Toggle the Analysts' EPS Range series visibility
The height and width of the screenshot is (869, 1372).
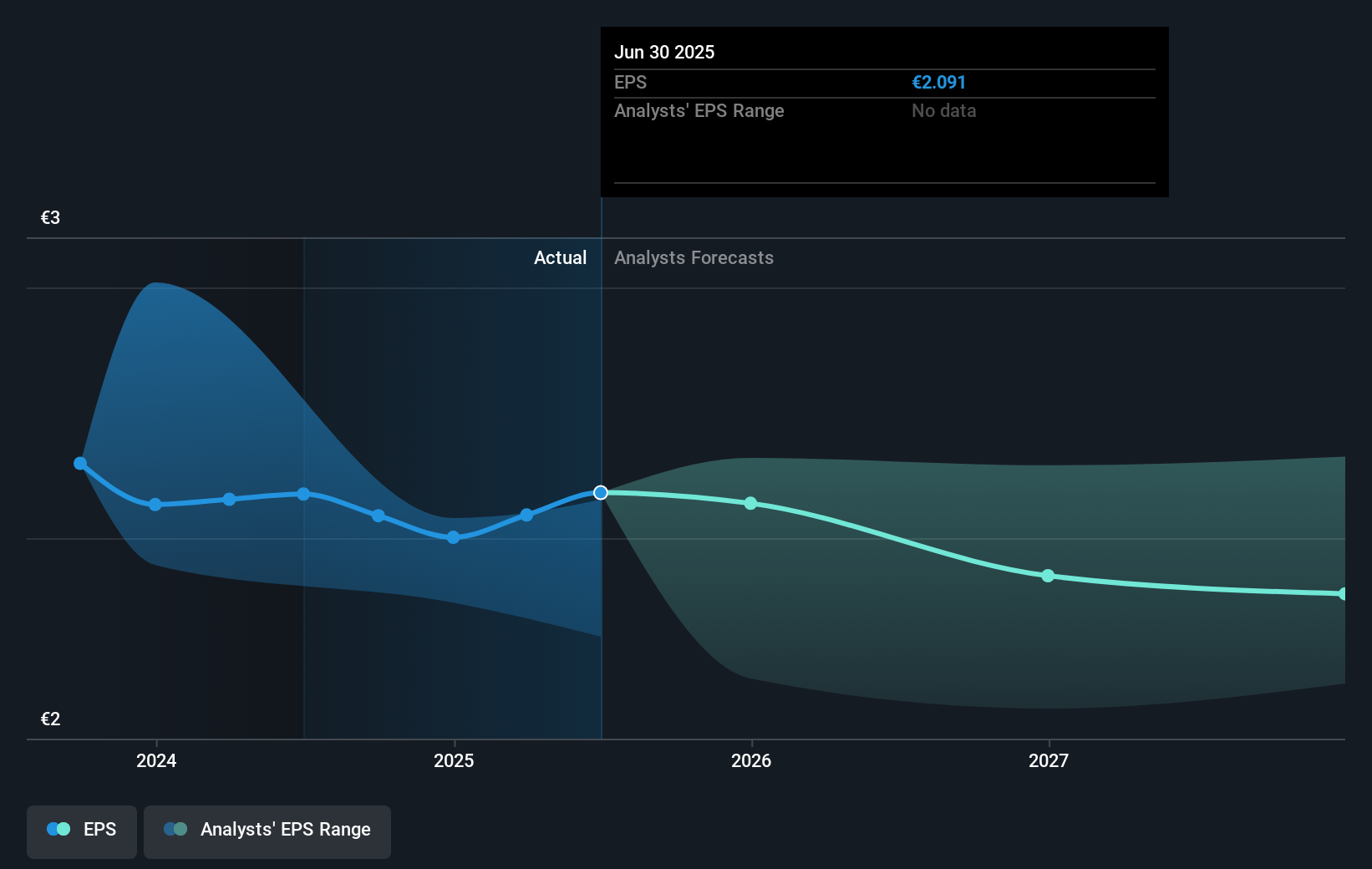coord(267,831)
